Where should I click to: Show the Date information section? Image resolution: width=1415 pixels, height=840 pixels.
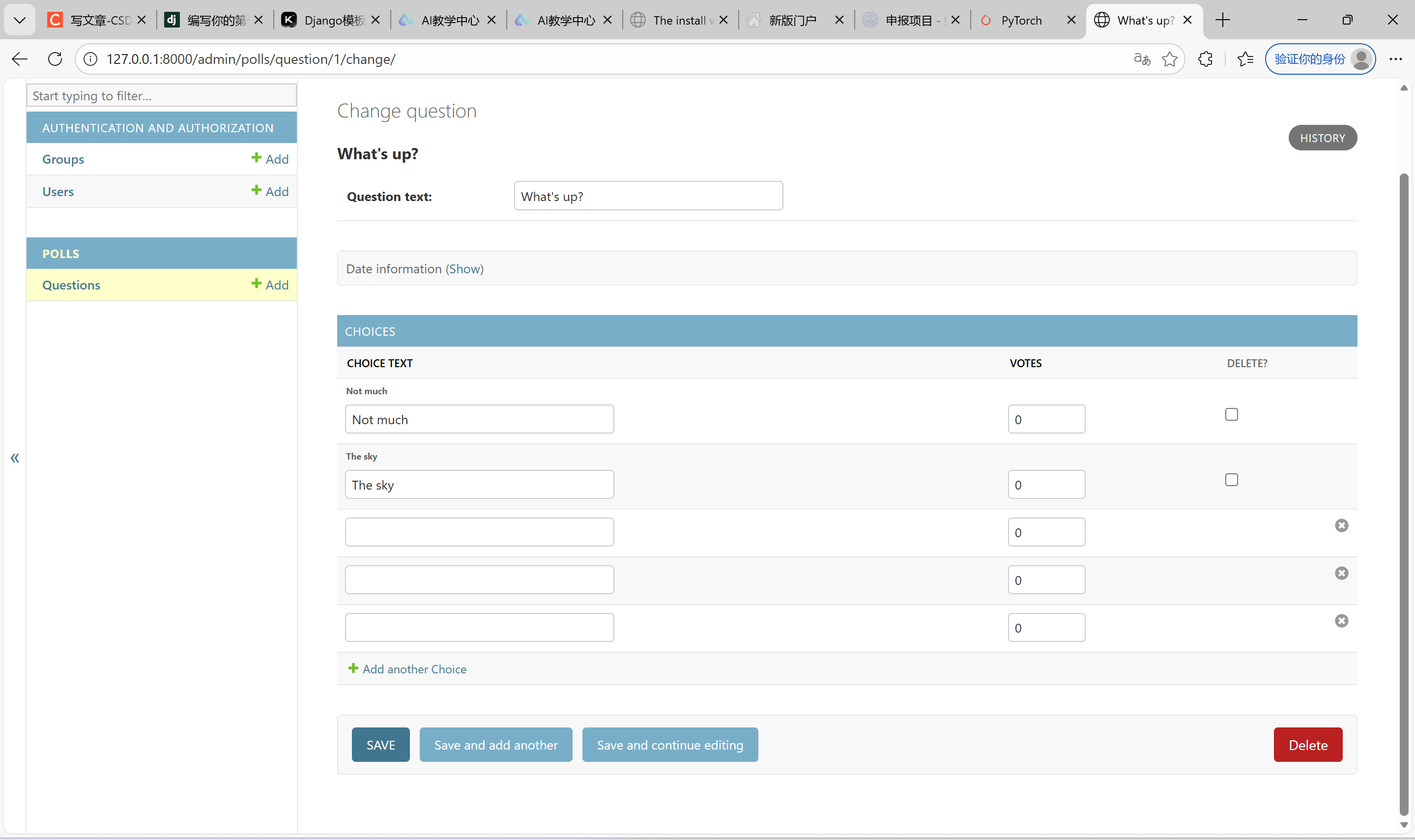[x=464, y=269]
